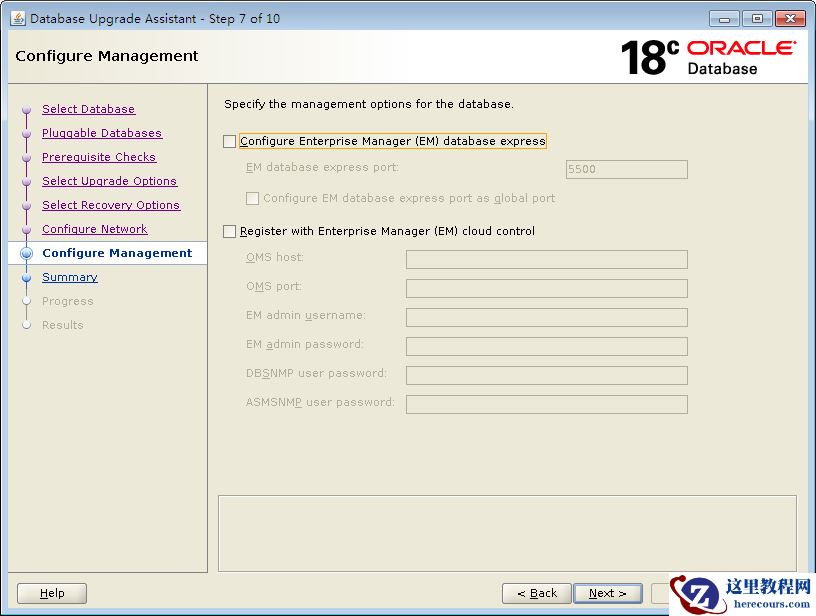816x616 pixels.
Task: Go to the Select Database step
Action: click(88, 109)
